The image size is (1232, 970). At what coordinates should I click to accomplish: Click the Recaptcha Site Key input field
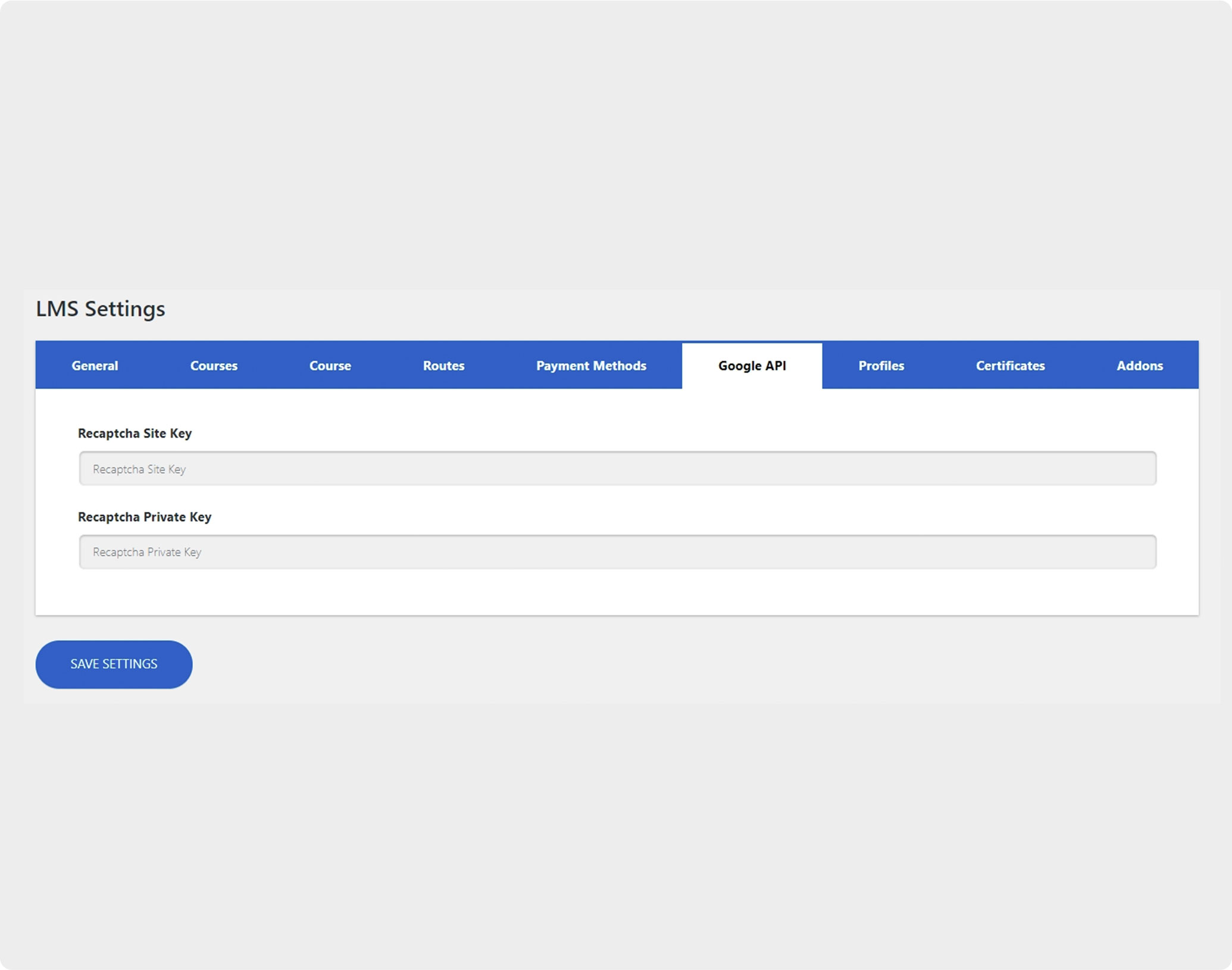click(x=617, y=469)
